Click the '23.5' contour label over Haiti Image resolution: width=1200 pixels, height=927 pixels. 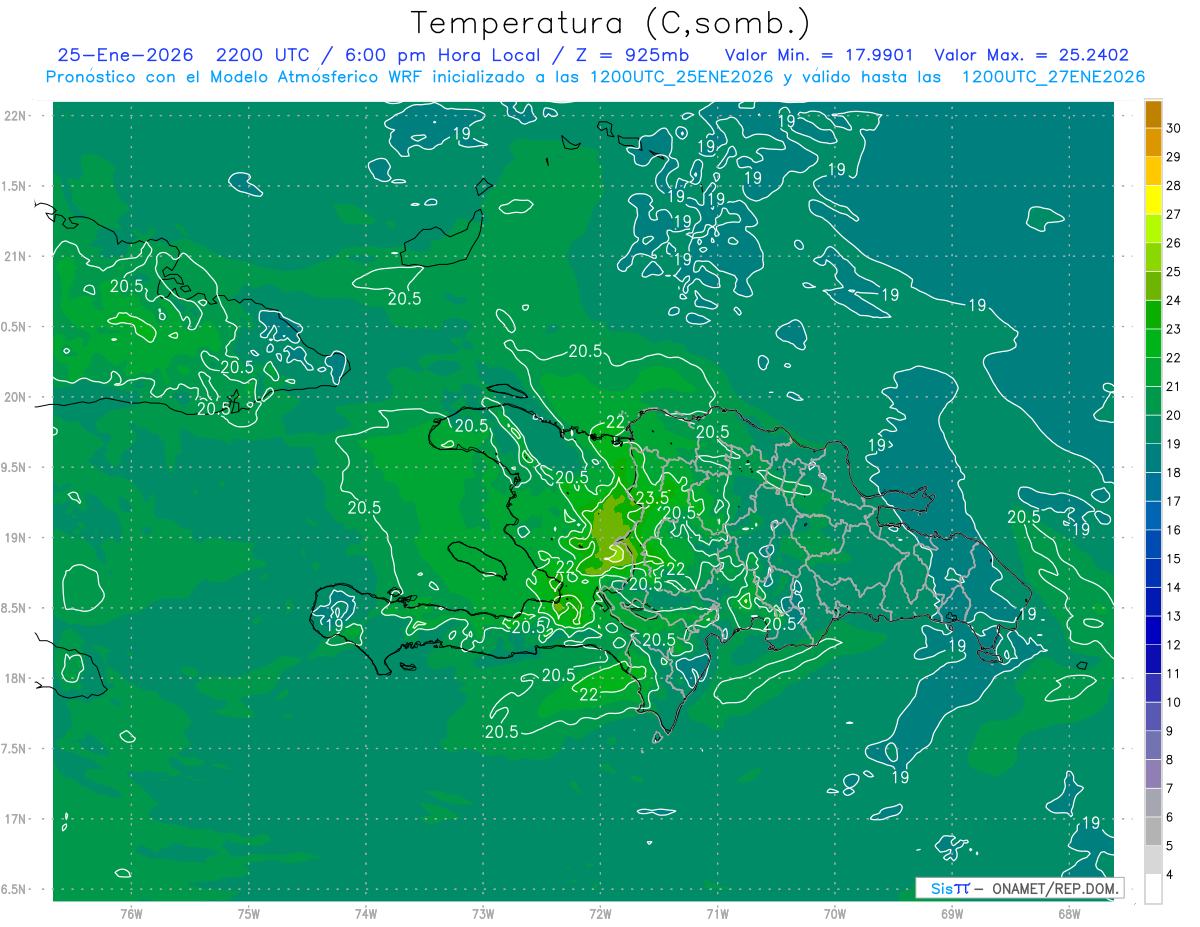(652, 498)
